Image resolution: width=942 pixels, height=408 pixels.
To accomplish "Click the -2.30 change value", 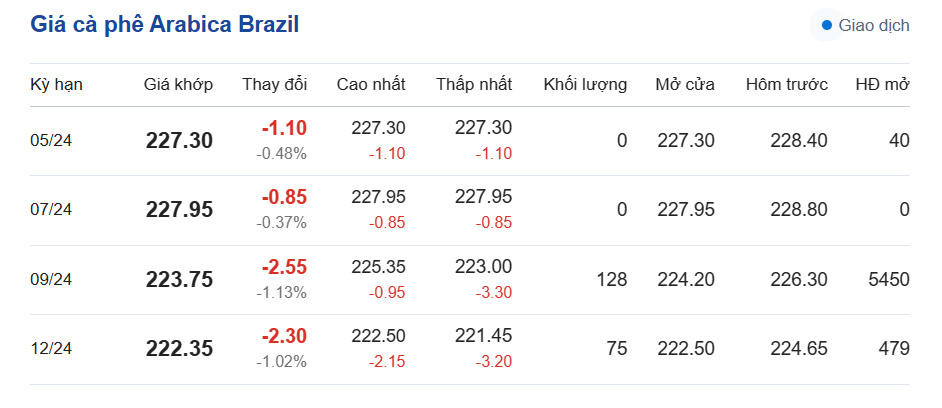I will (x=284, y=337).
